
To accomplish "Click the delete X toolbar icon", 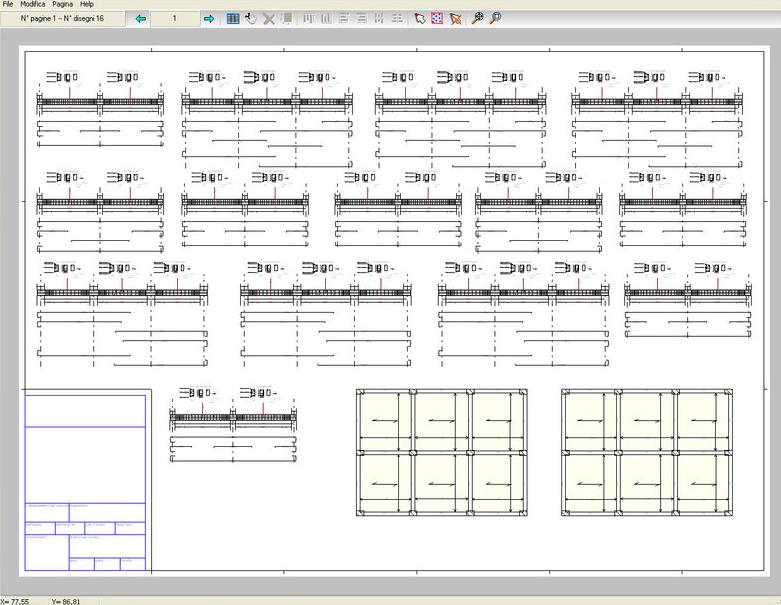I will [269, 18].
